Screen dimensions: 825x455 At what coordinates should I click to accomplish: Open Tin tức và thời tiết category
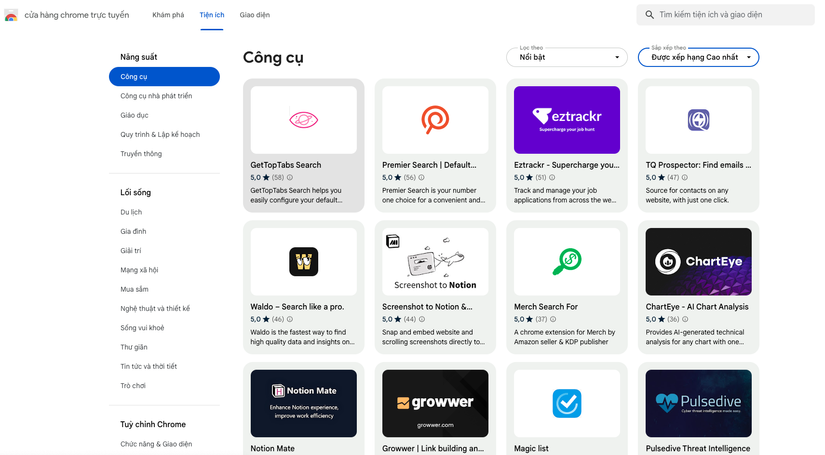click(x=148, y=367)
